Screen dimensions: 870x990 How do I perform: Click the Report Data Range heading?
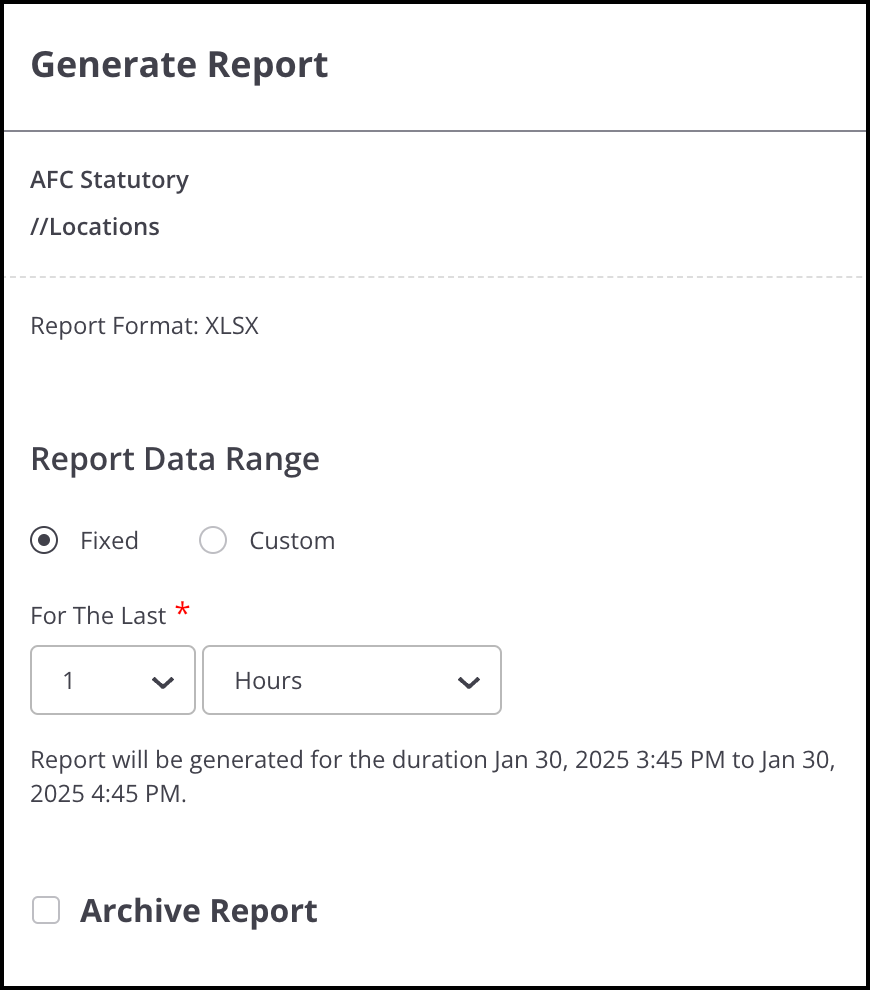coord(175,459)
